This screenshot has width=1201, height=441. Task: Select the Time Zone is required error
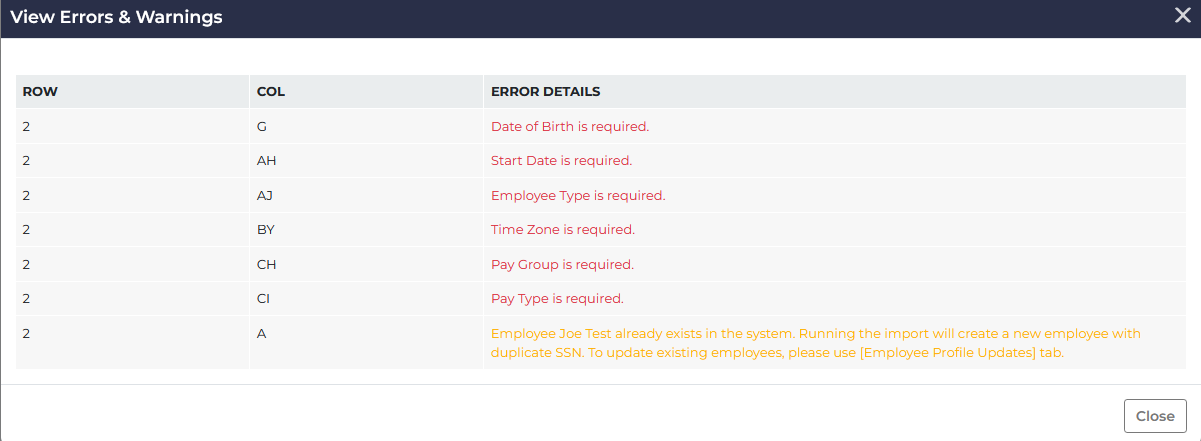[563, 230]
